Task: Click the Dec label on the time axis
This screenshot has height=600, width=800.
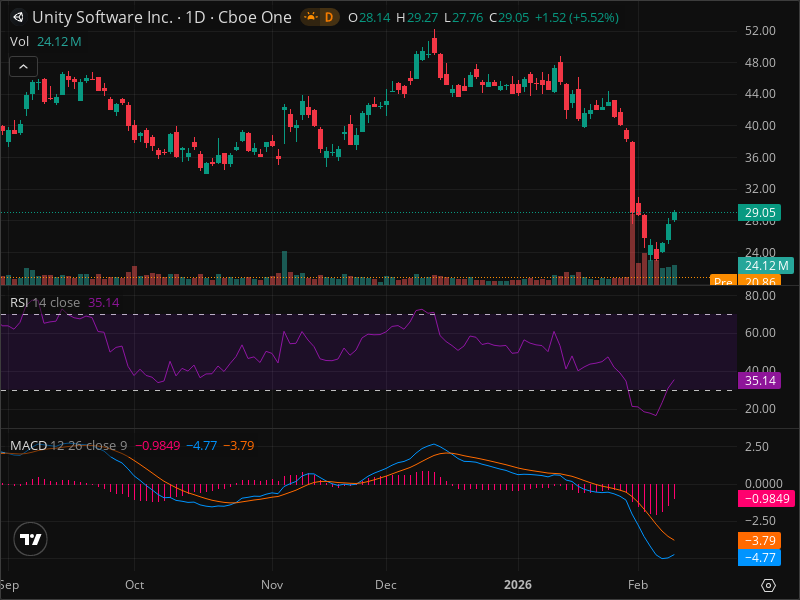Action: click(x=386, y=585)
